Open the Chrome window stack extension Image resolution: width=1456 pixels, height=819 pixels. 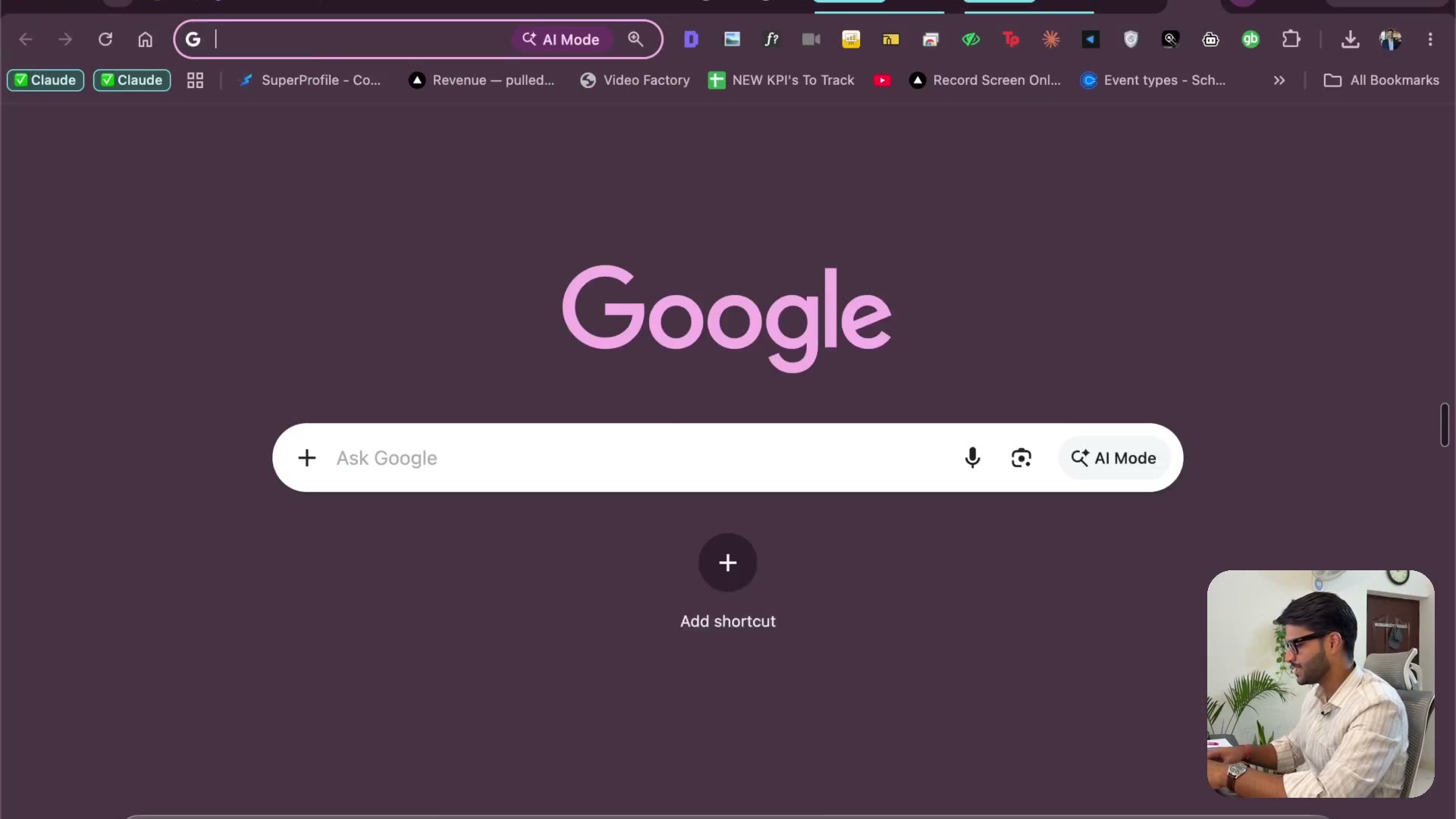tap(930, 39)
